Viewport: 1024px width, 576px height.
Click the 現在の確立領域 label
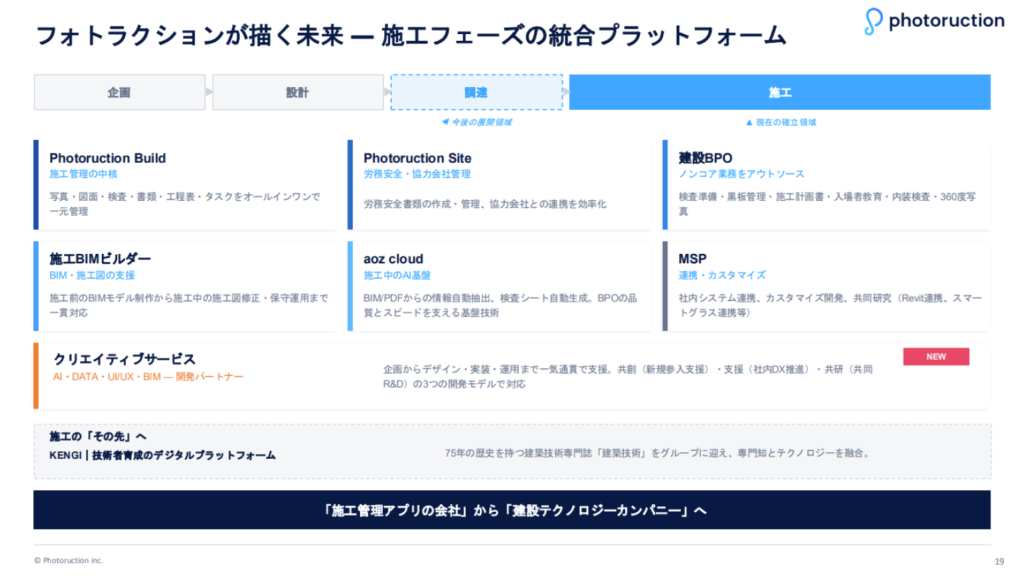click(781, 122)
